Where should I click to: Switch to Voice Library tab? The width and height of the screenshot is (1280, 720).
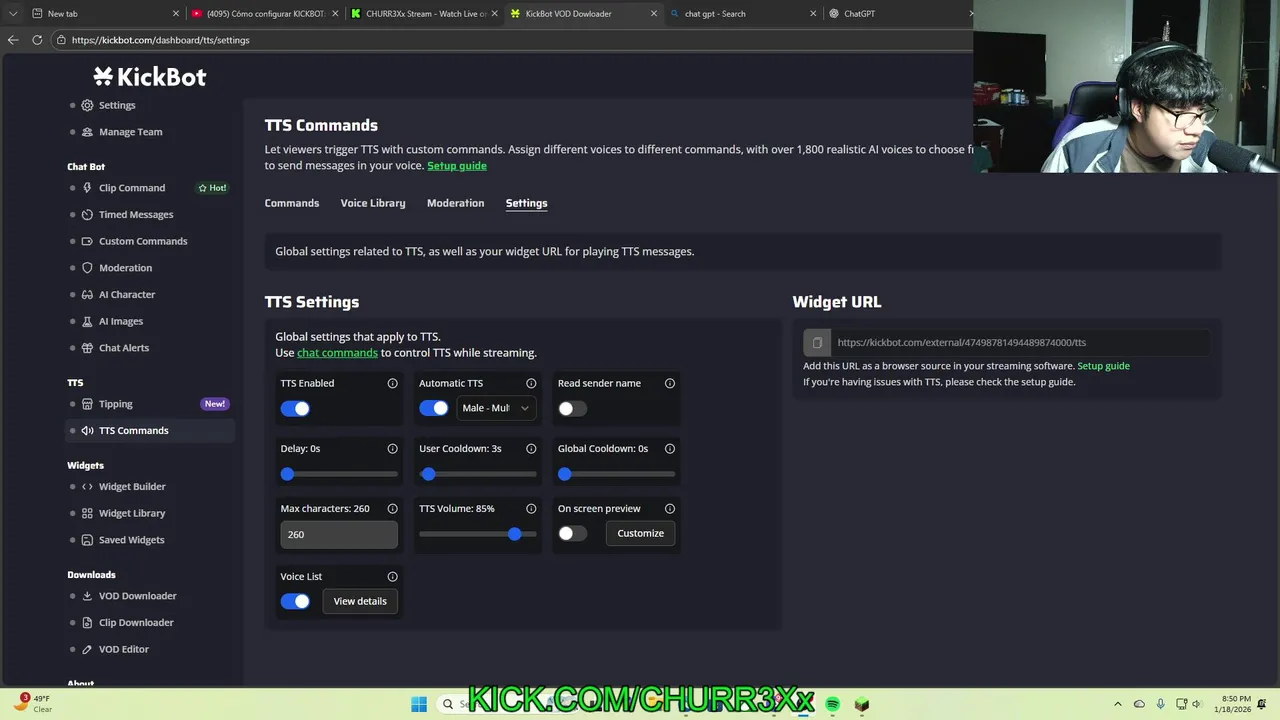[373, 203]
